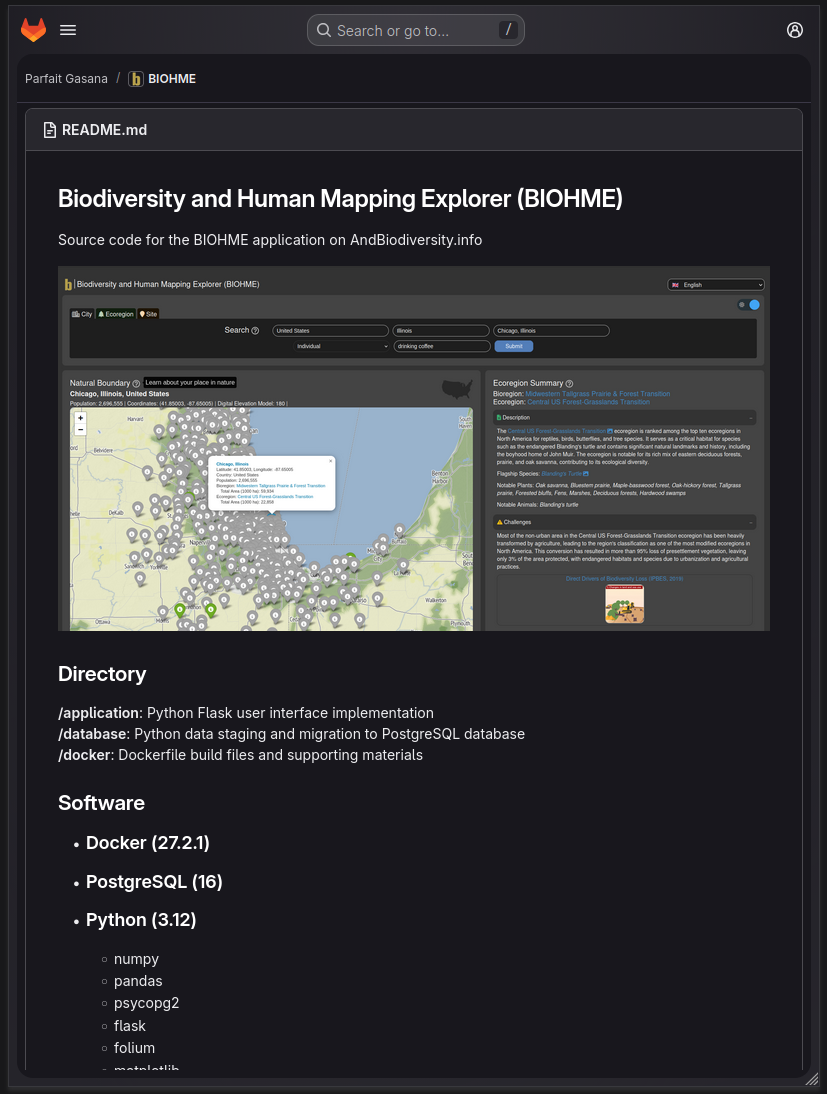Click the BIOHME project avatar in breadcrumb

pyautogui.click(x=136, y=78)
